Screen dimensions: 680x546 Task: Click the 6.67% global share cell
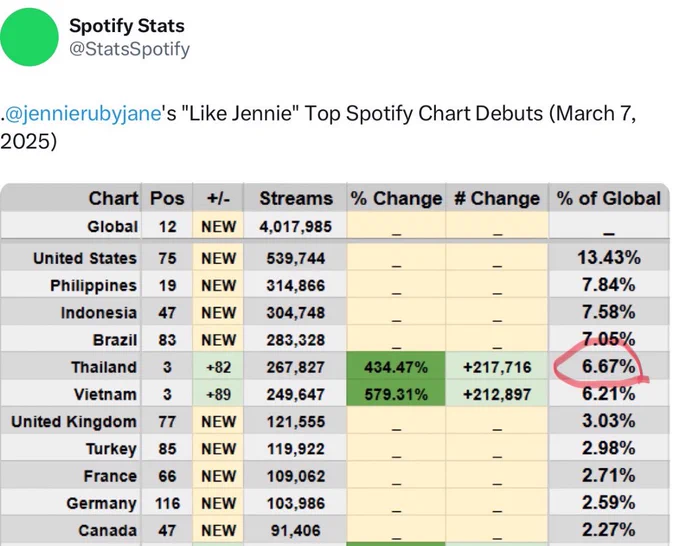608,366
